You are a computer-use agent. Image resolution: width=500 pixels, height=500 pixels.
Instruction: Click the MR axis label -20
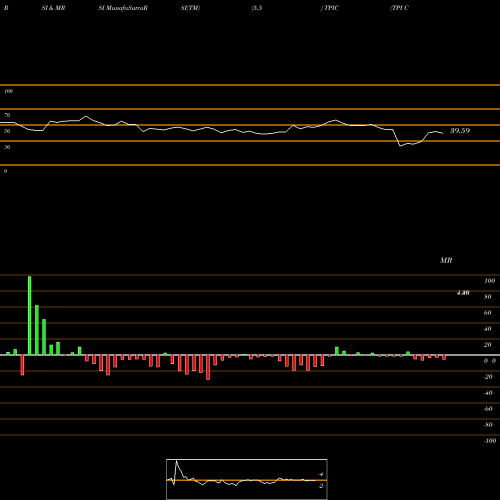488,377
